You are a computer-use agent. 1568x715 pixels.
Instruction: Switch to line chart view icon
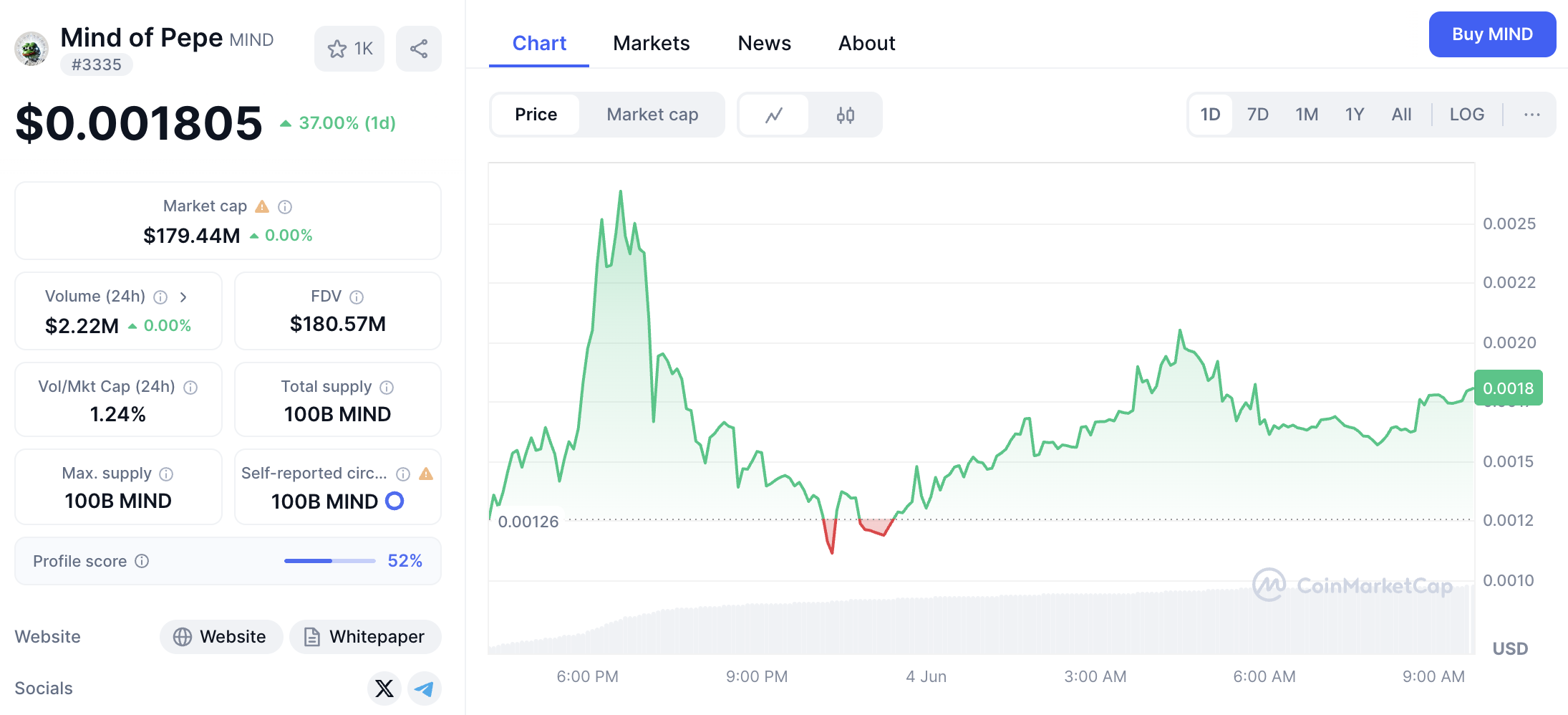[774, 115]
